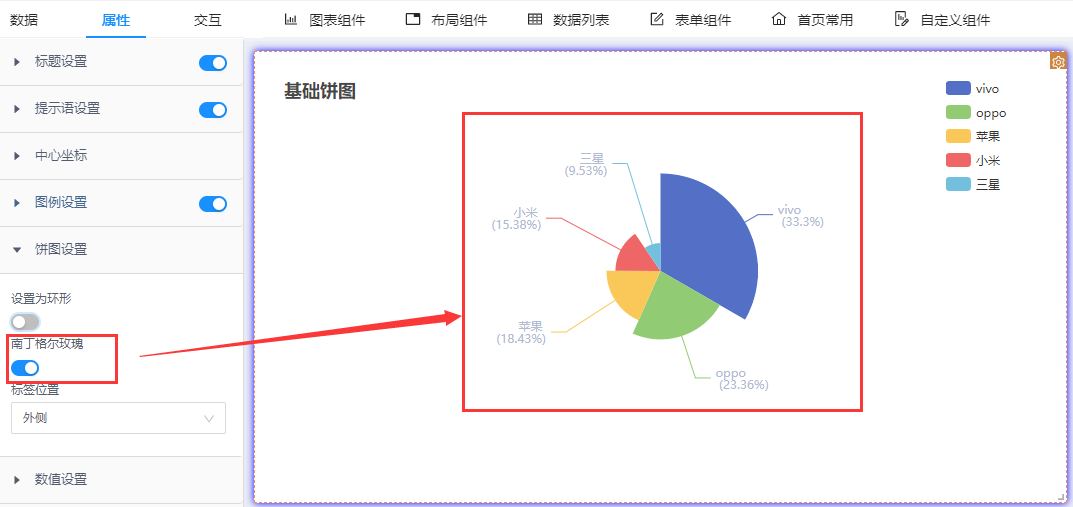Click the 图表组件 chart icon
1073x507 pixels.
point(291,19)
